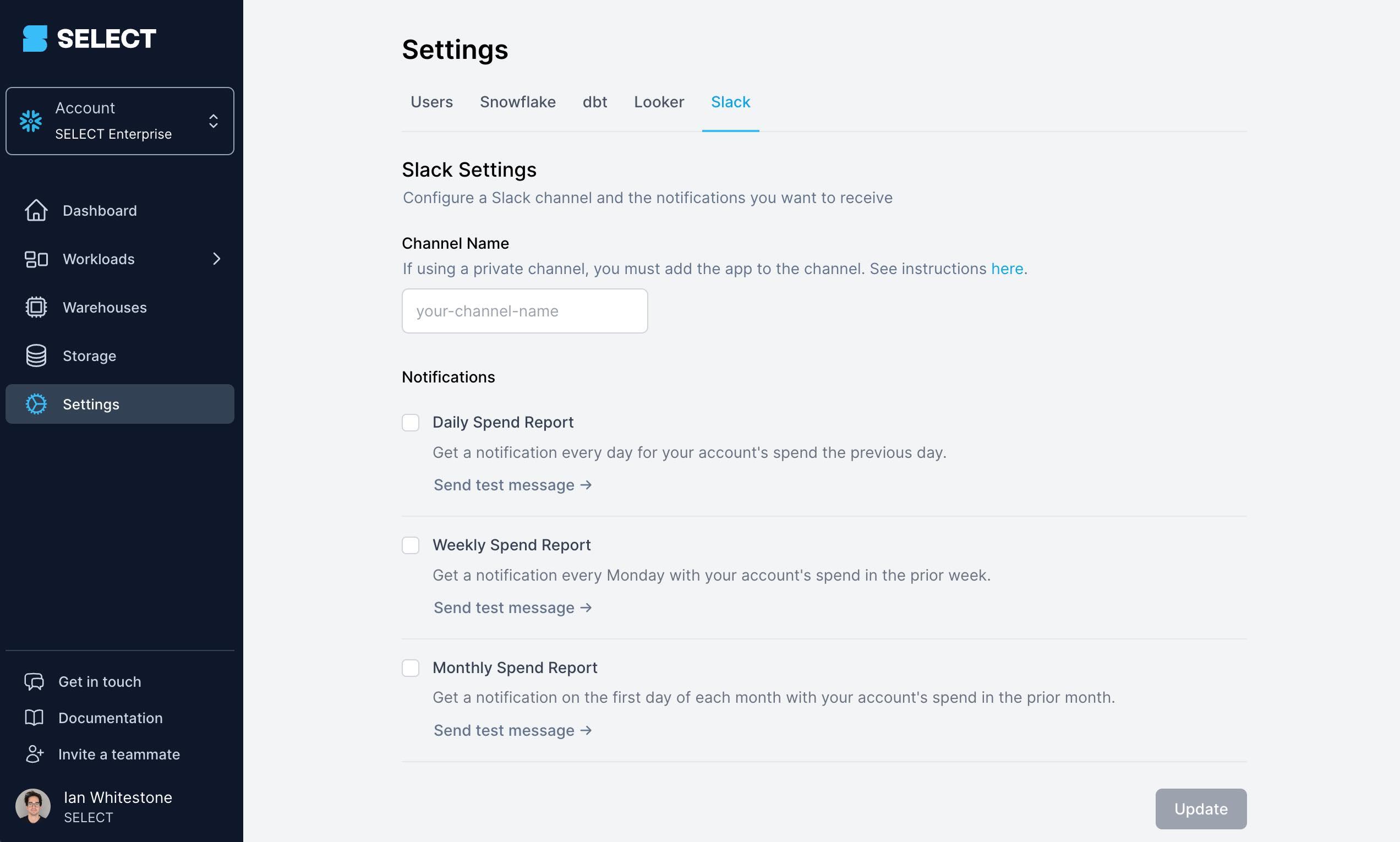Click the your-channel-name input field
Screen dimensions: 1400x842
click(x=524, y=311)
